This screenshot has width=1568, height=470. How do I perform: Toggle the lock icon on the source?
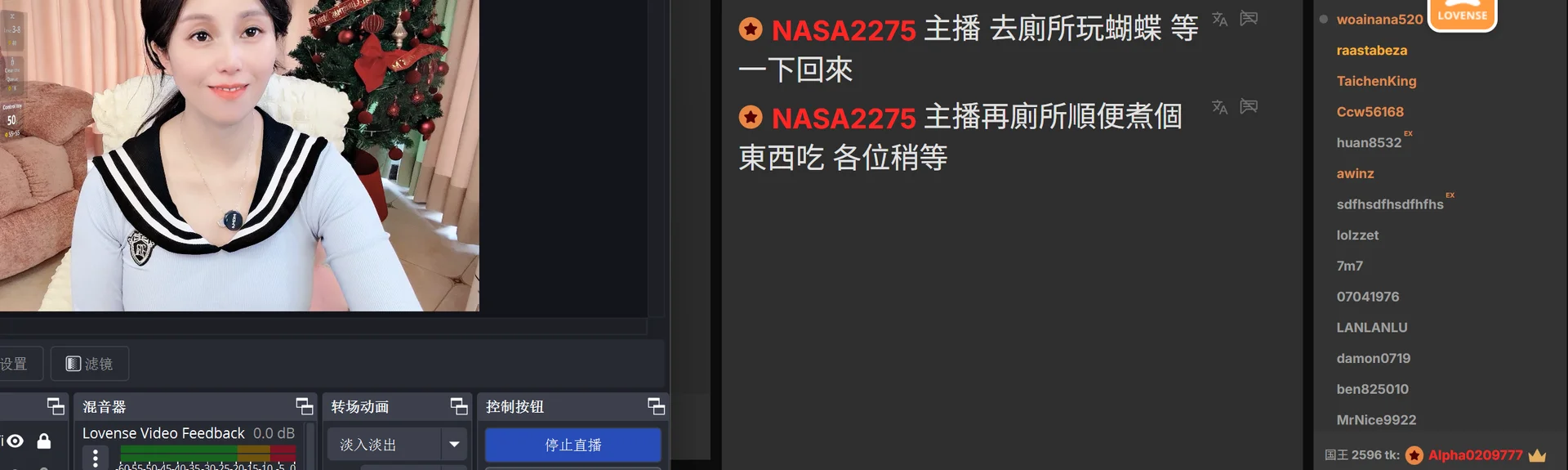point(44,441)
